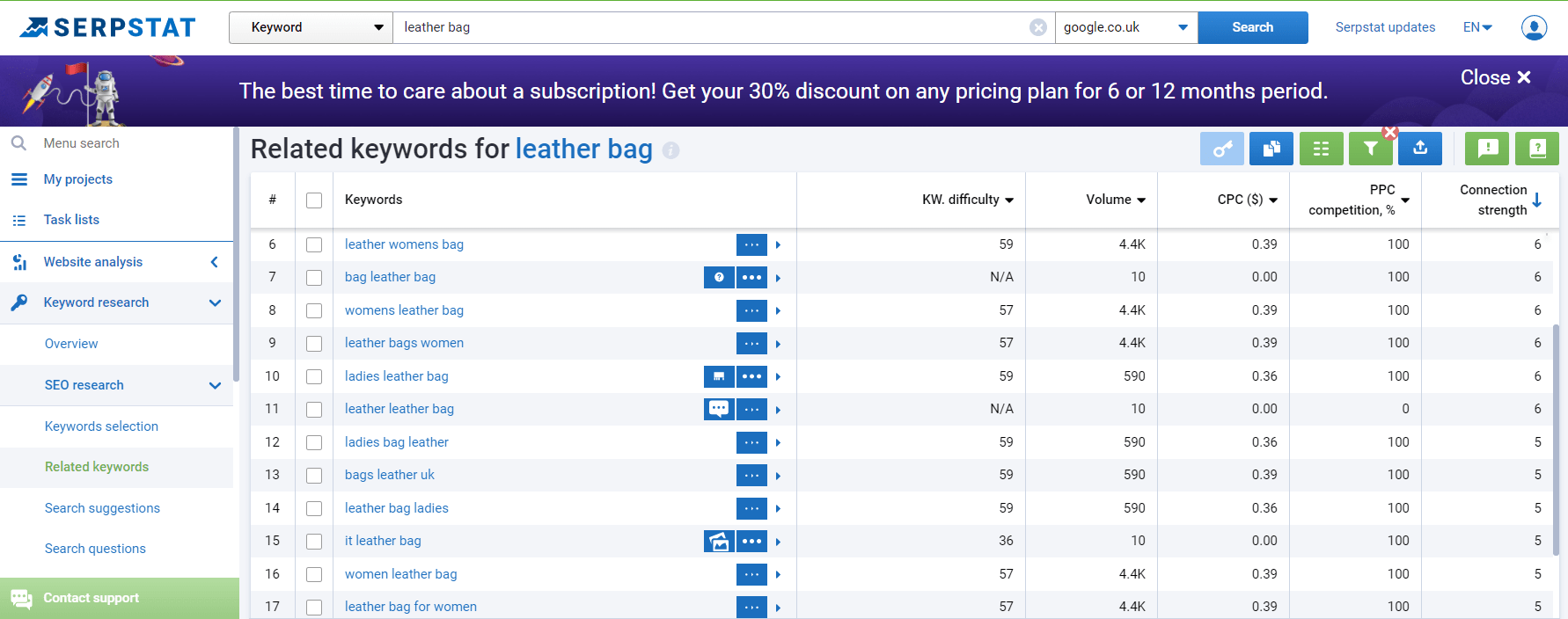Check the bag leather bag row
This screenshot has width=1568, height=619.
click(314, 277)
